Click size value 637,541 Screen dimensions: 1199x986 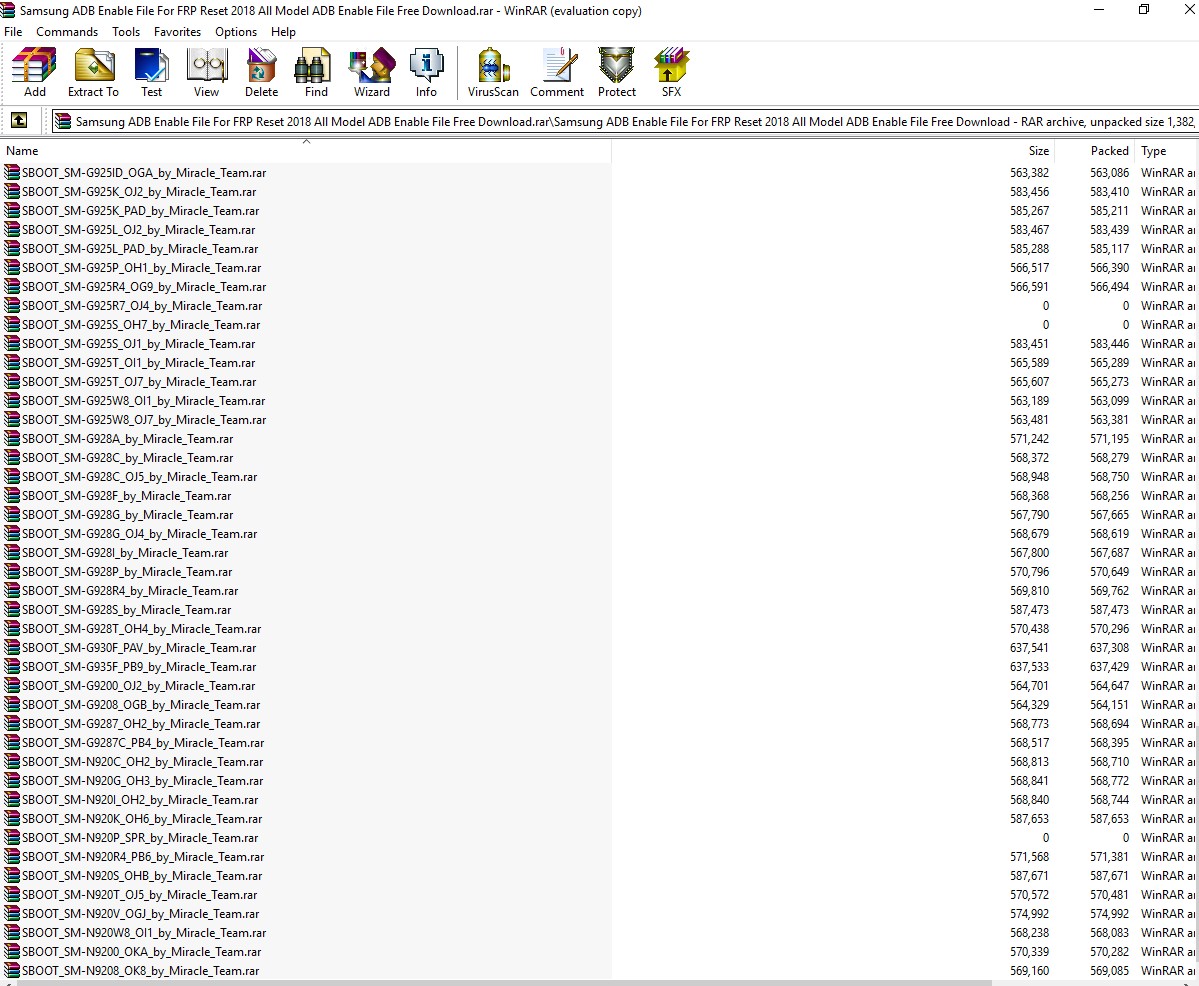1029,648
